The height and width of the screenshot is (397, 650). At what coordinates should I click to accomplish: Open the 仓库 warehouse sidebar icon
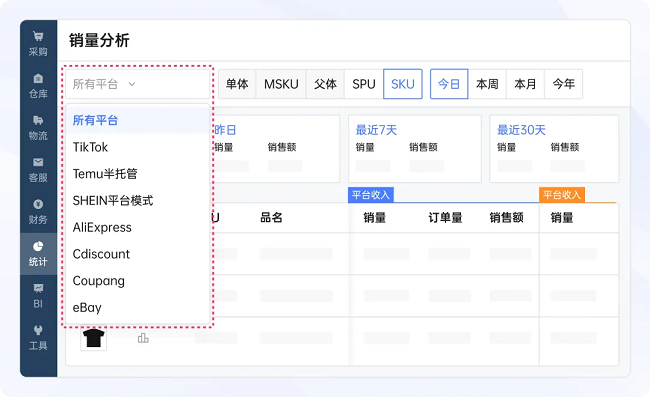(38, 78)
